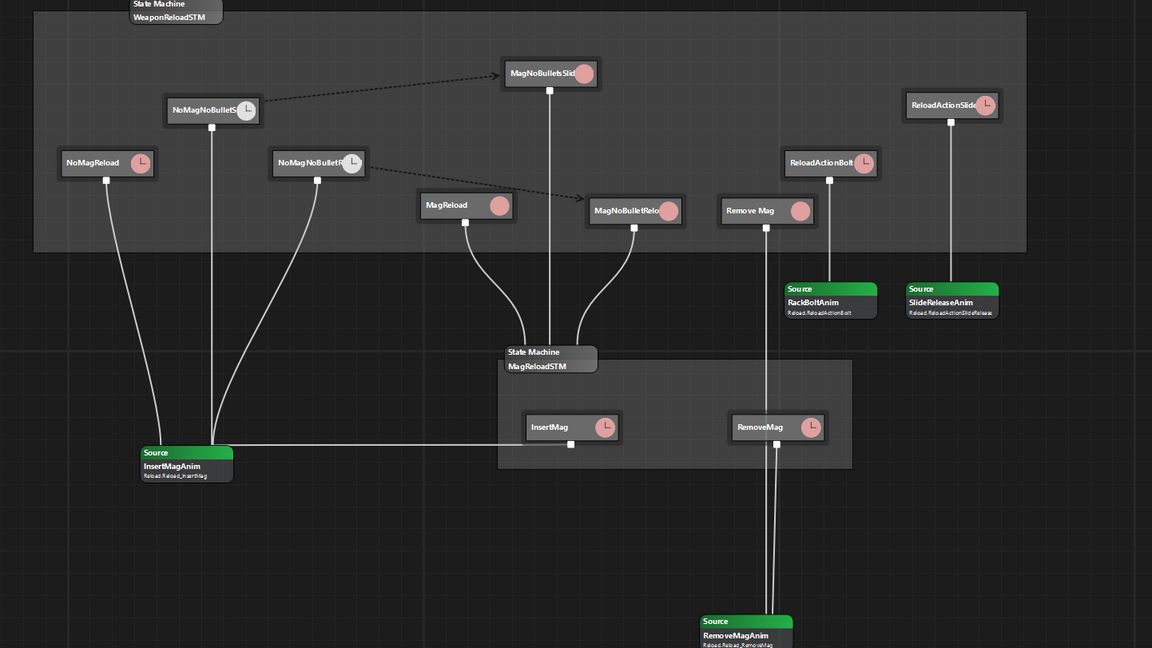1152x648 pixels.
Task: Click the clock icon on NoMagReload node
Action: (141, 163)
